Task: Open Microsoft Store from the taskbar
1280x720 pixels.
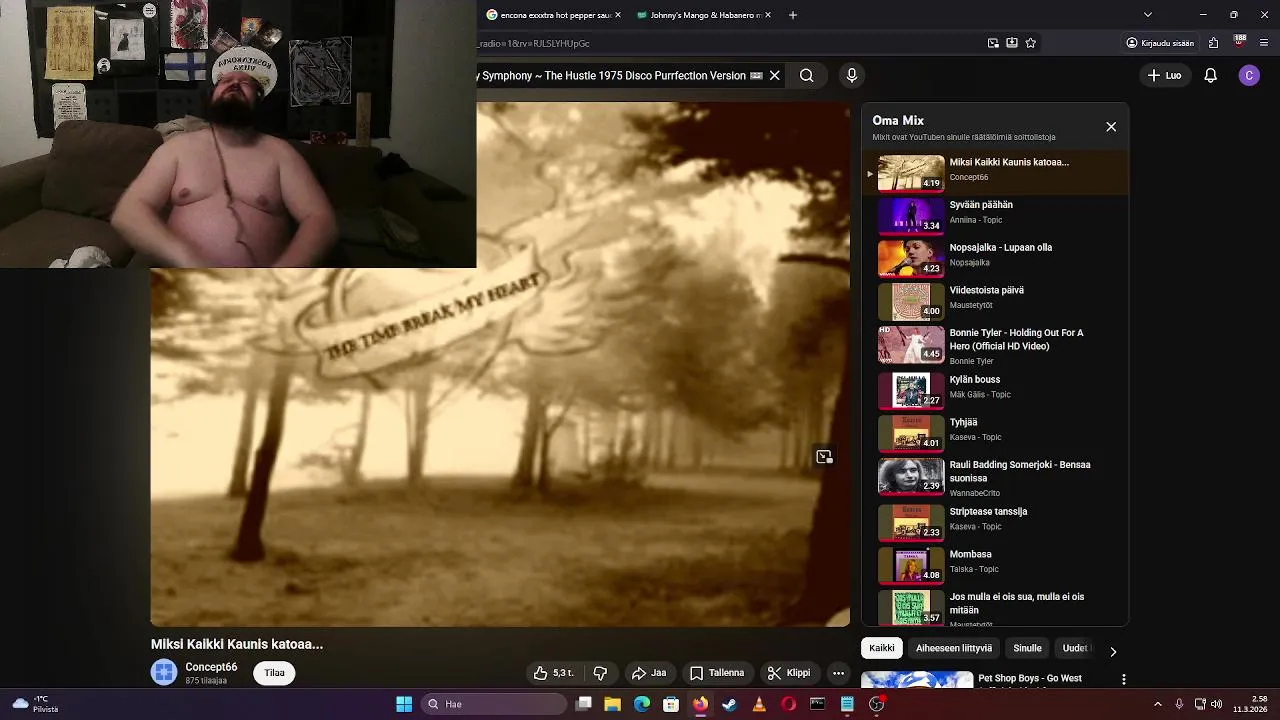Action: pyautogui.click(x=671, y=704)
